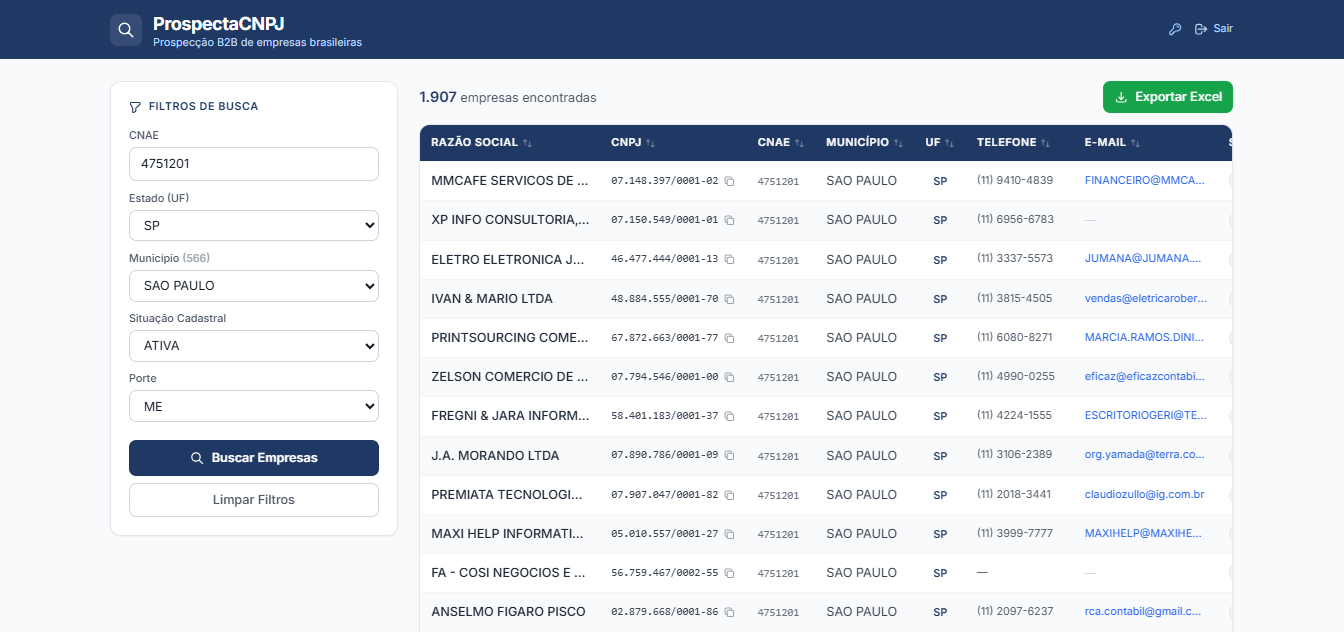This screenshot has height=632, width=1344.
Task: Click the CNAE input field
Action: tap(254, 164)
